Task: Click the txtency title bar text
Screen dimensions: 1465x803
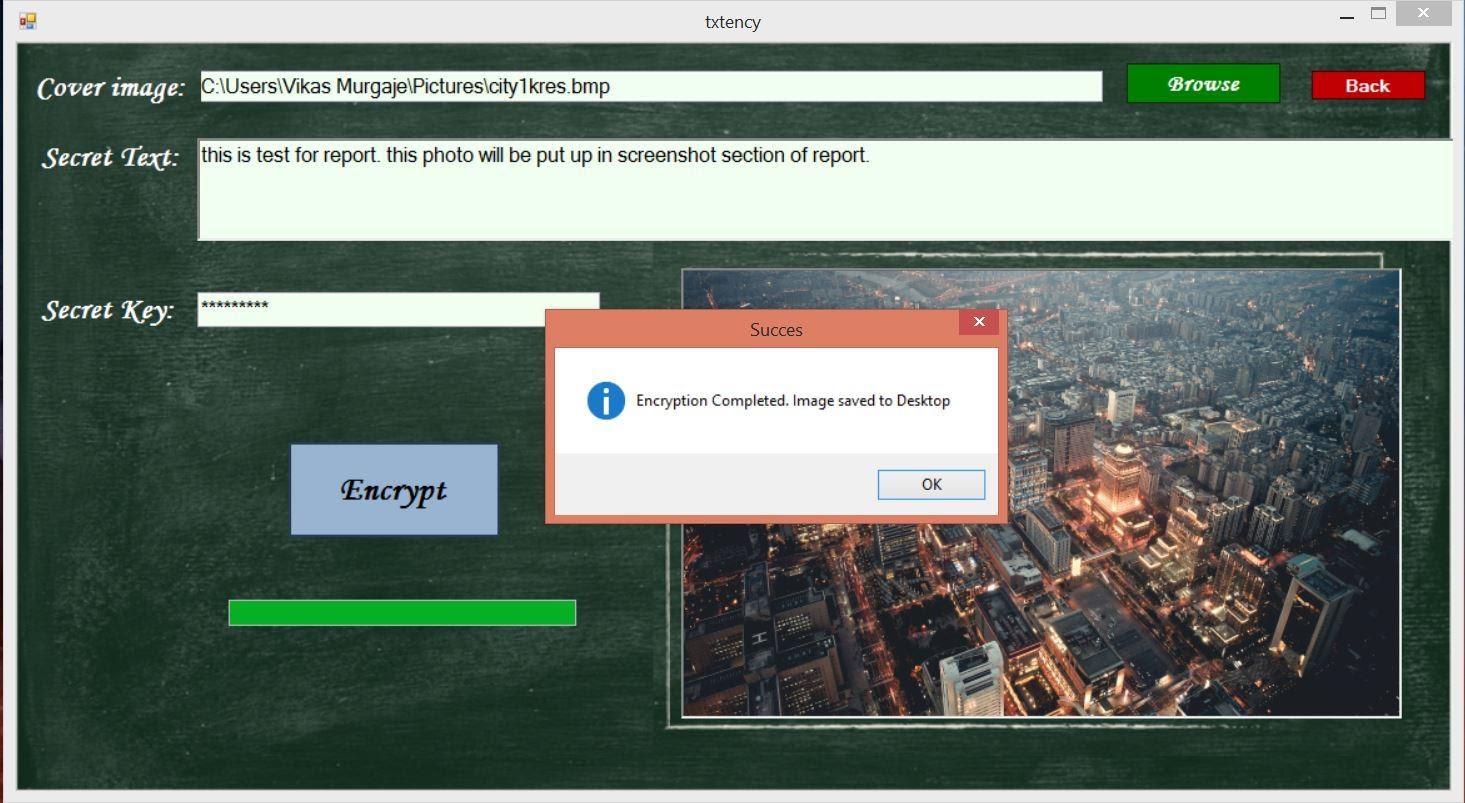Action: pyautogui.click(x=732, y=21)
